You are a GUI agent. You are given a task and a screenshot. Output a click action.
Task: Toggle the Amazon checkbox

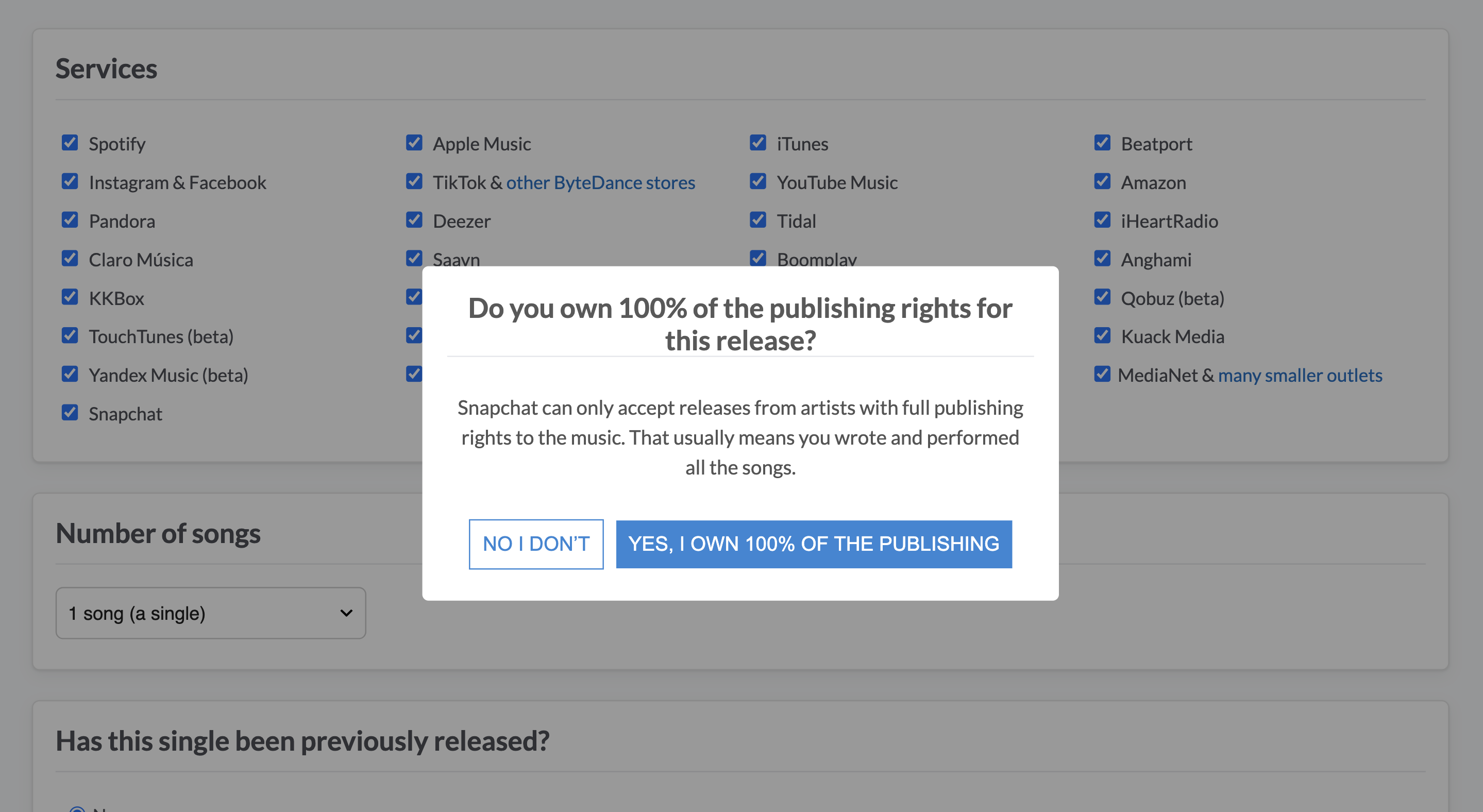[x=1102, y=181]
